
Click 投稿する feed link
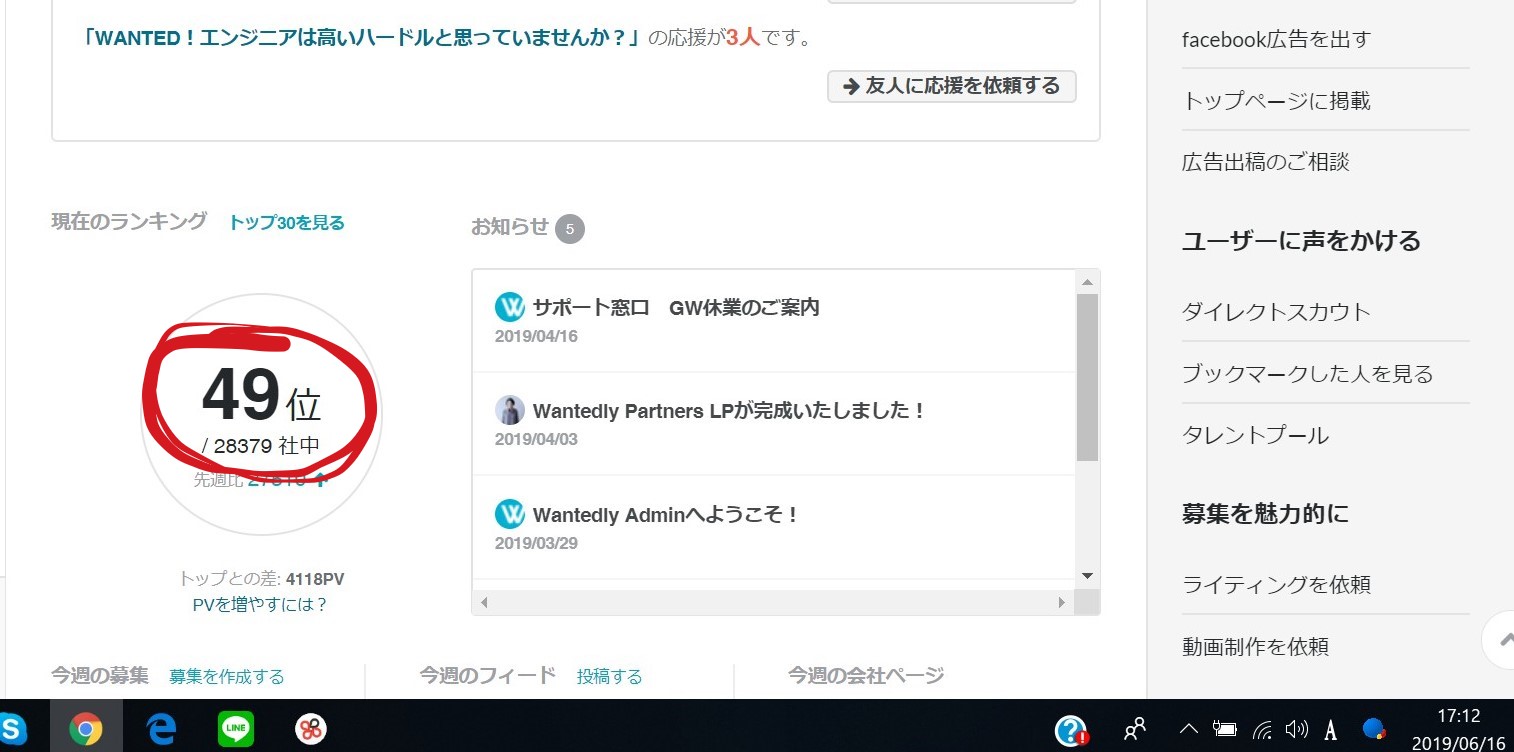[x=610, y=677]
